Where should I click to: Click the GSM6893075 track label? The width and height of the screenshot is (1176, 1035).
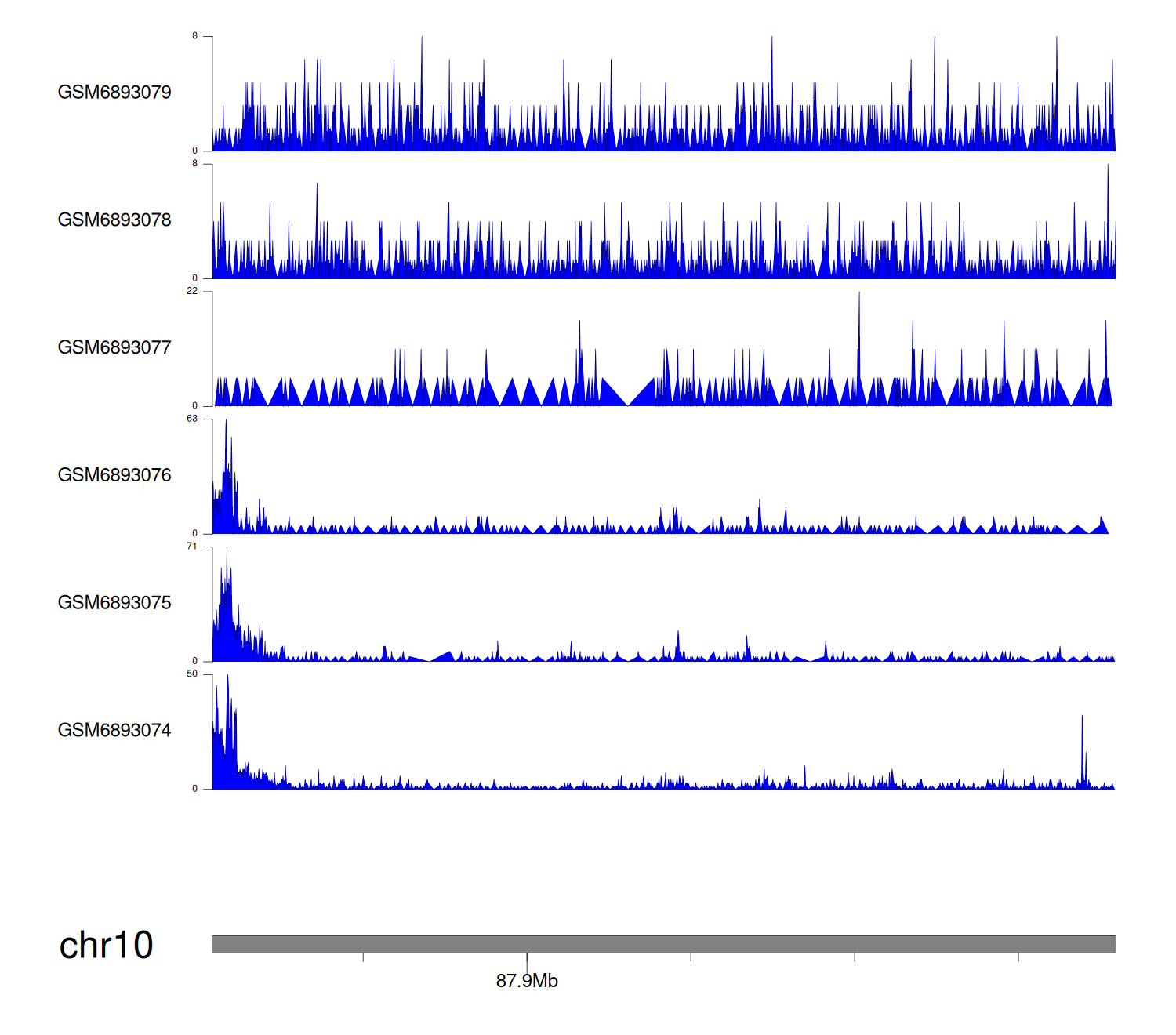114,603
